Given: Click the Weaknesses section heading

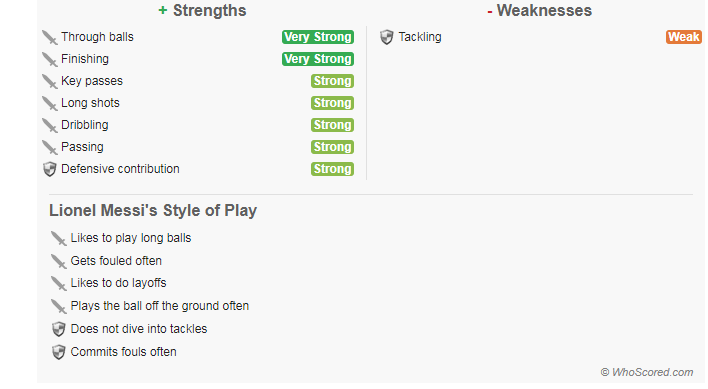Looking at the screenshot, I should tap(540, 10).
